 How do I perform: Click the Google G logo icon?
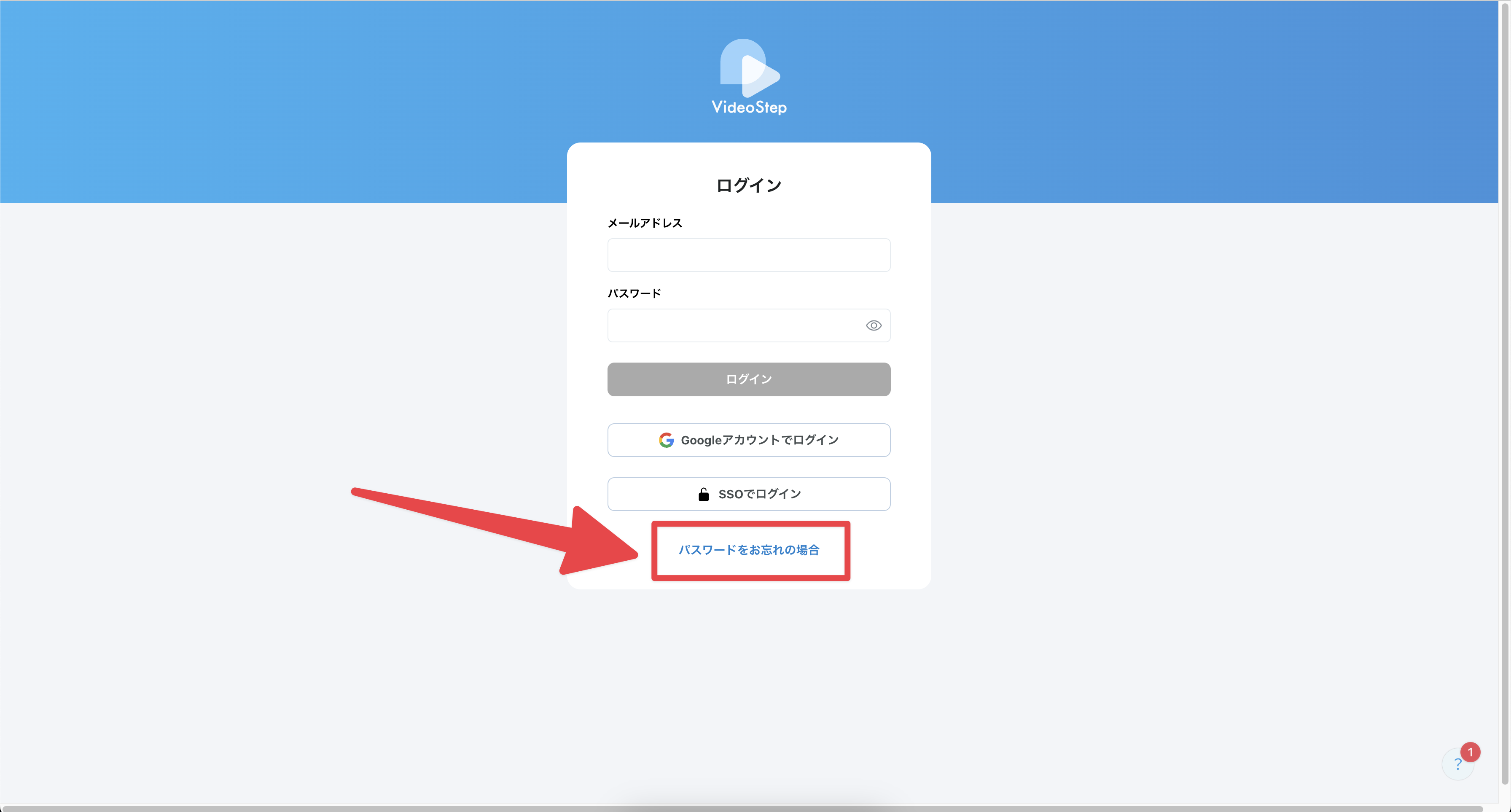click(x=666, y=440)
